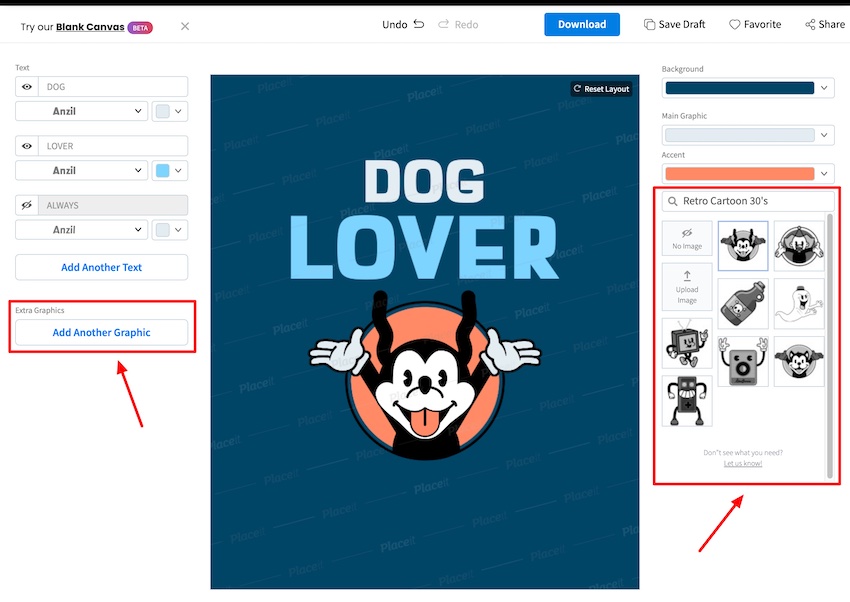Hide the LOVER text layer

27,146
